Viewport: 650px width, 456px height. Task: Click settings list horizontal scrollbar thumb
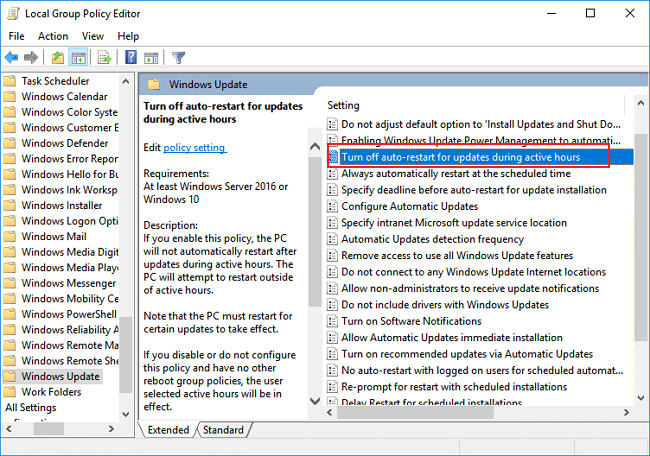415,412
